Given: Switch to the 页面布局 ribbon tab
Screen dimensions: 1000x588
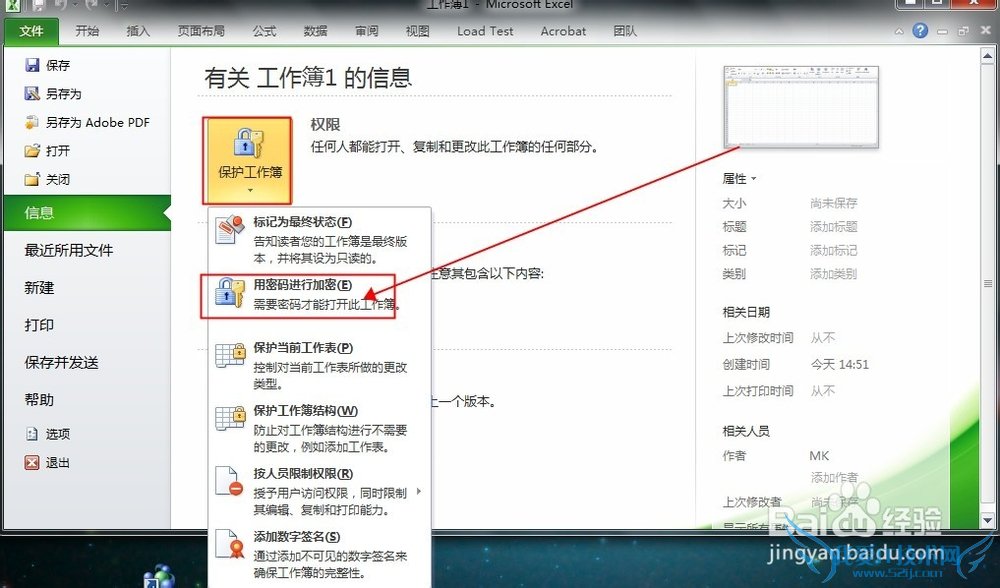Looking at the screenshot, I should pyautogui.click(x=201, y=31).
